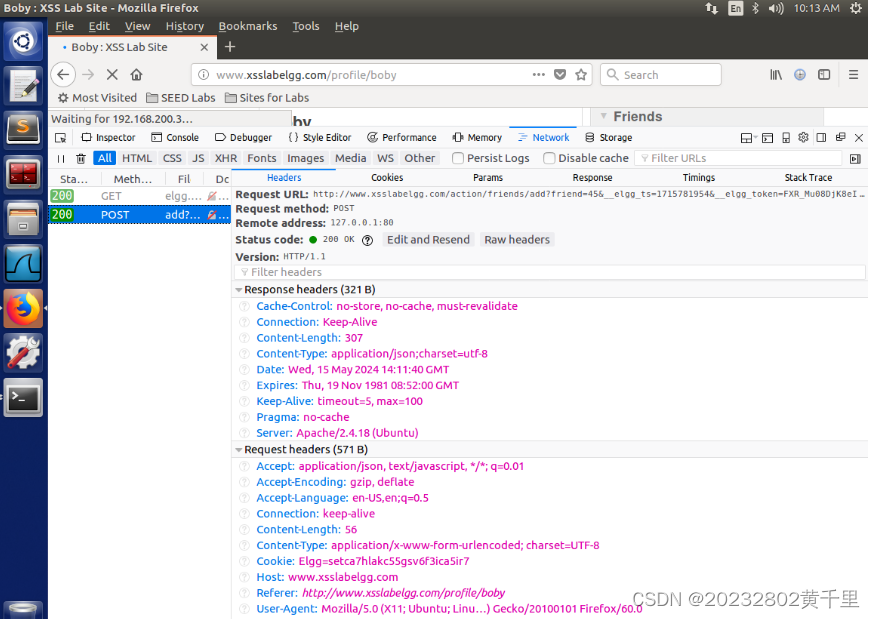Save page to Pocket
The image size is (875, 619).
[x=560, y=74]
